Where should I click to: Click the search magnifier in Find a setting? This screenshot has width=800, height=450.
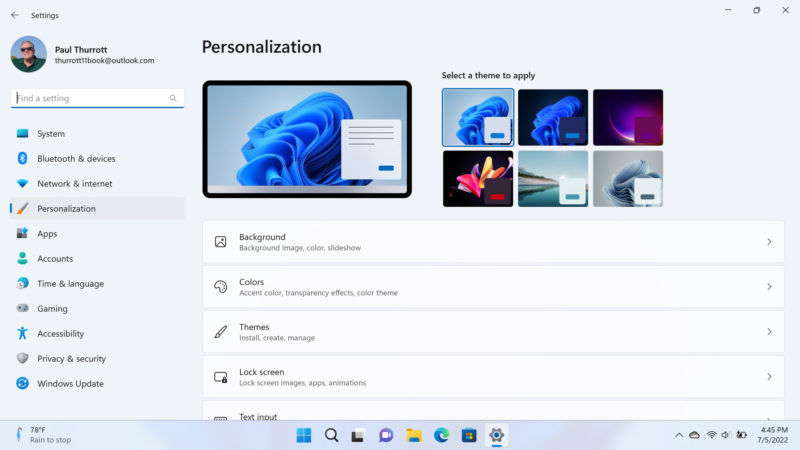(x=173, y=98)
